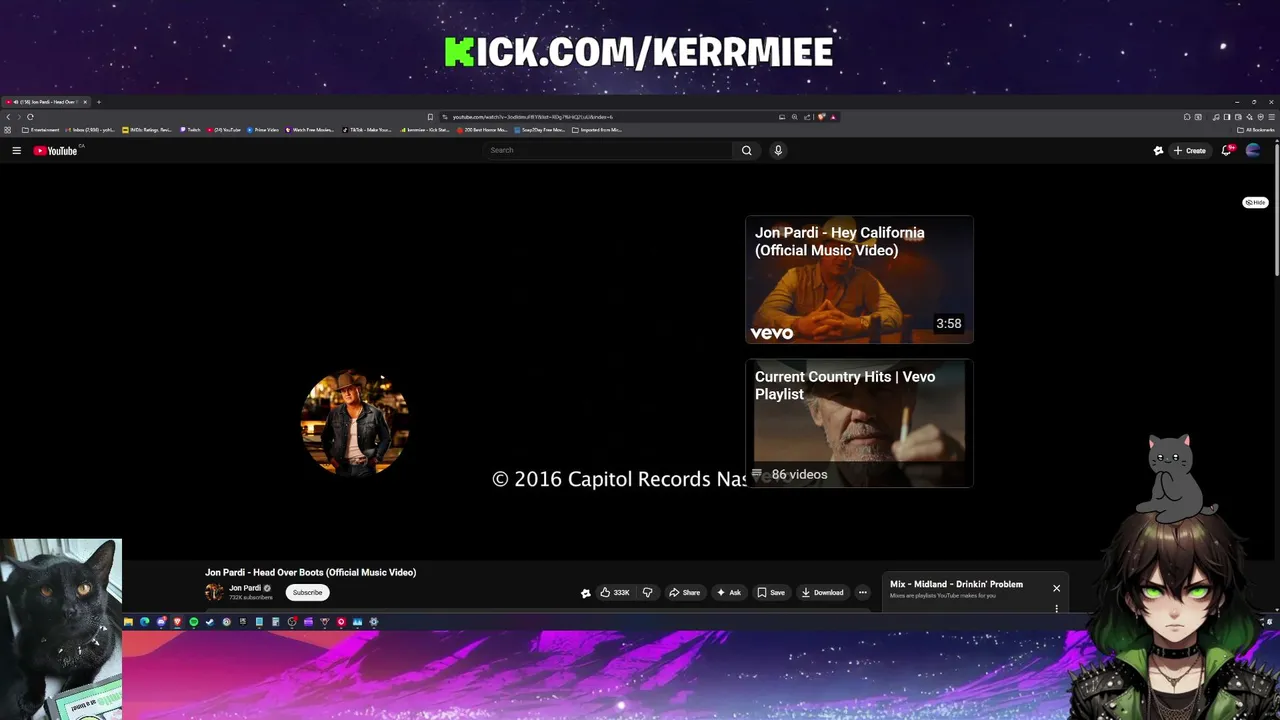Save the video to a playlist

point(771,592)
